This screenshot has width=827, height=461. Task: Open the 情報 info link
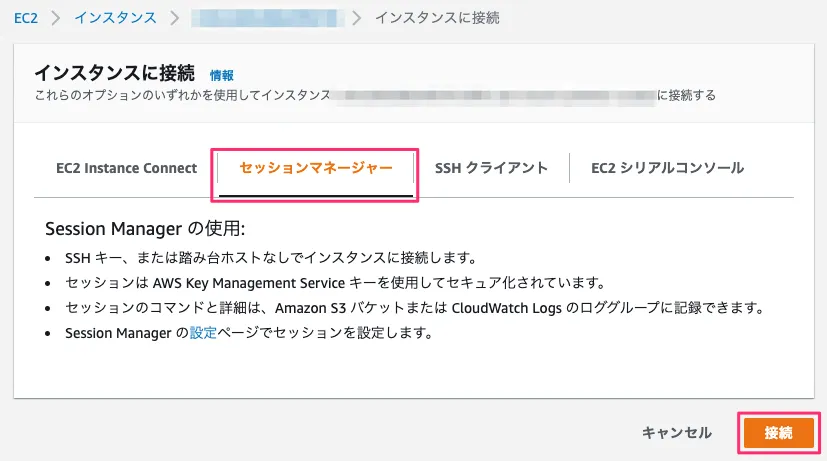point(222,75)
